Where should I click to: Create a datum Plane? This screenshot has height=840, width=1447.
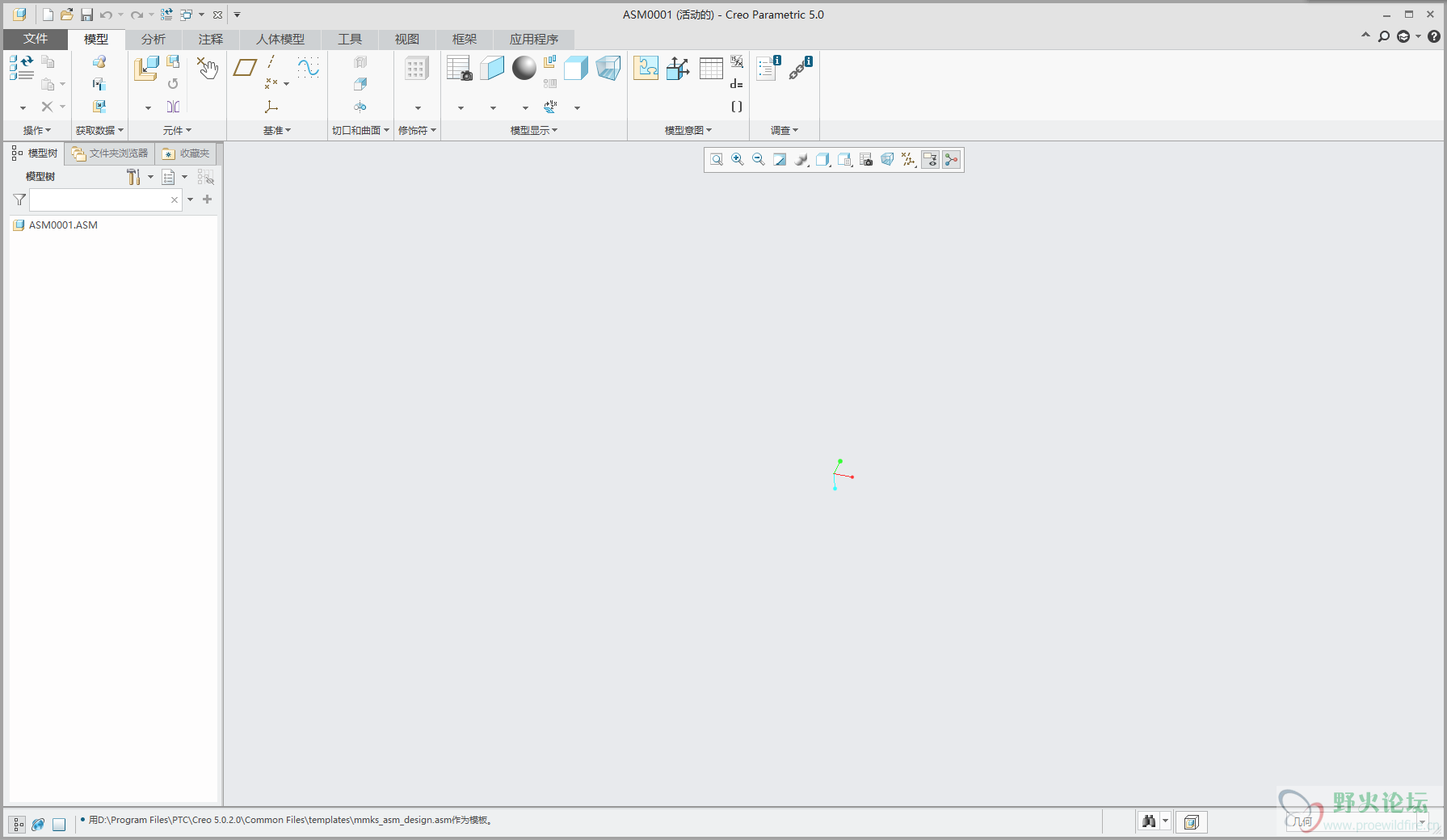pyautogui.click(x=245, y=67)
